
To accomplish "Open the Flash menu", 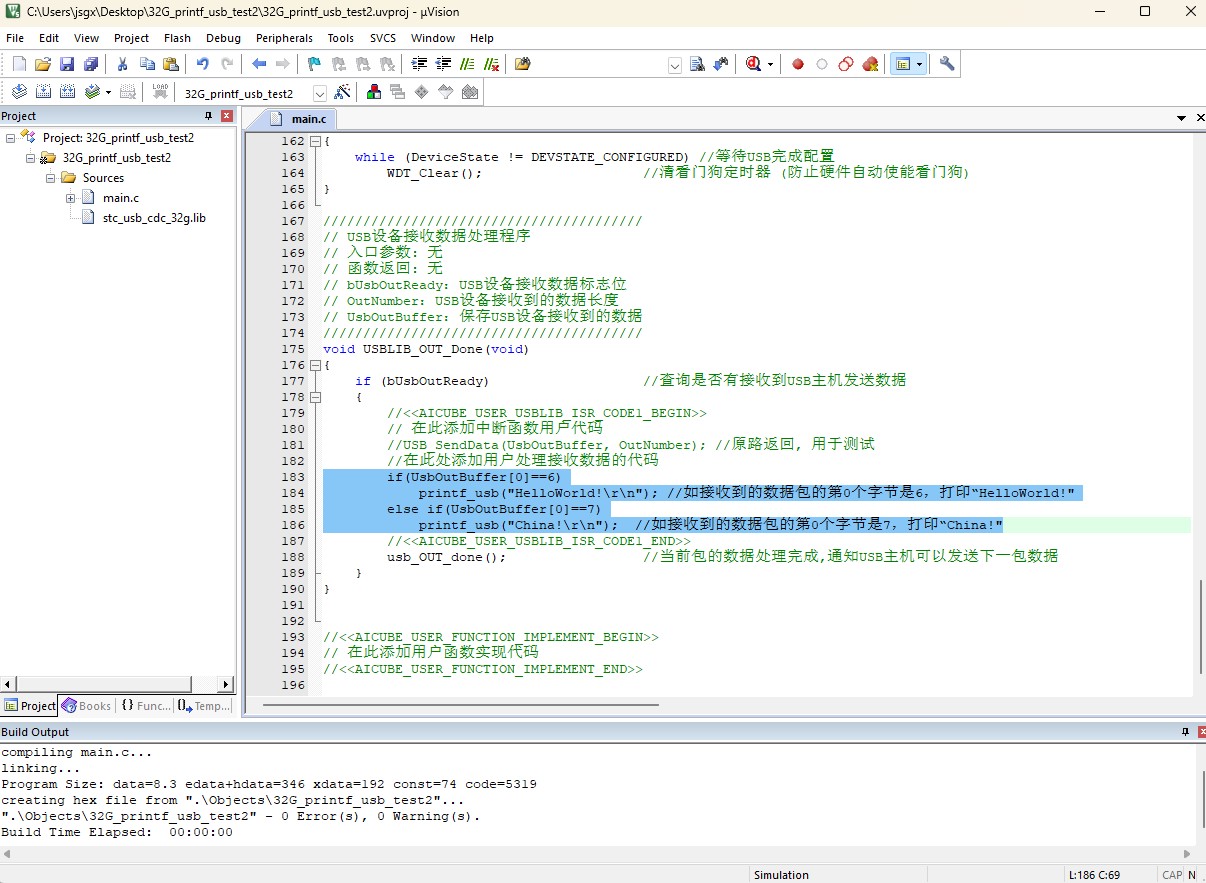I will 177,38.
